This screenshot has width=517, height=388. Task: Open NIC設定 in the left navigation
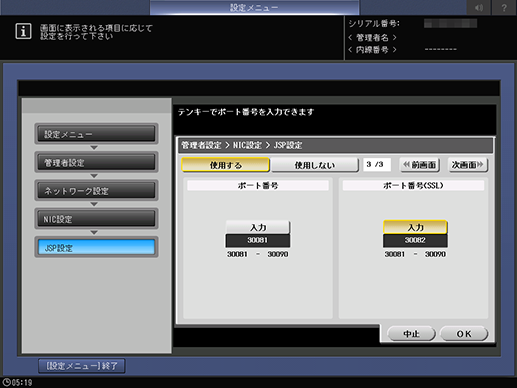coord(96,219)
